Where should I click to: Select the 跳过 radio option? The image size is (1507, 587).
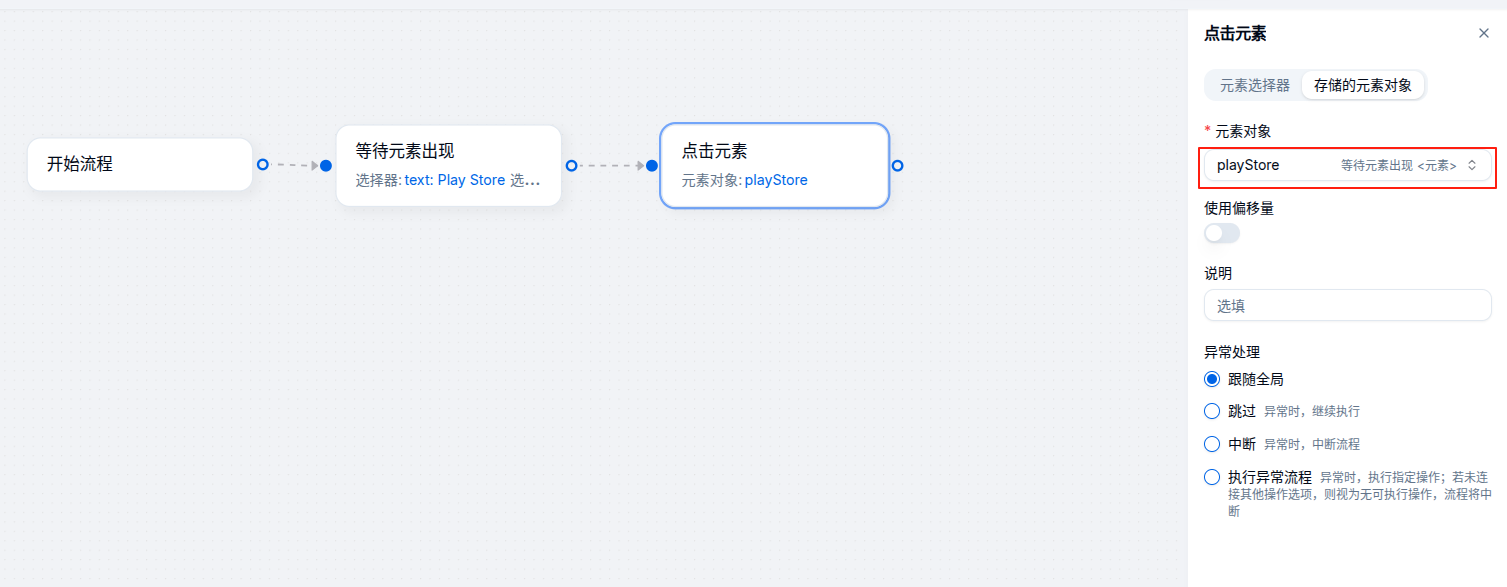(x=1212, y=411)
